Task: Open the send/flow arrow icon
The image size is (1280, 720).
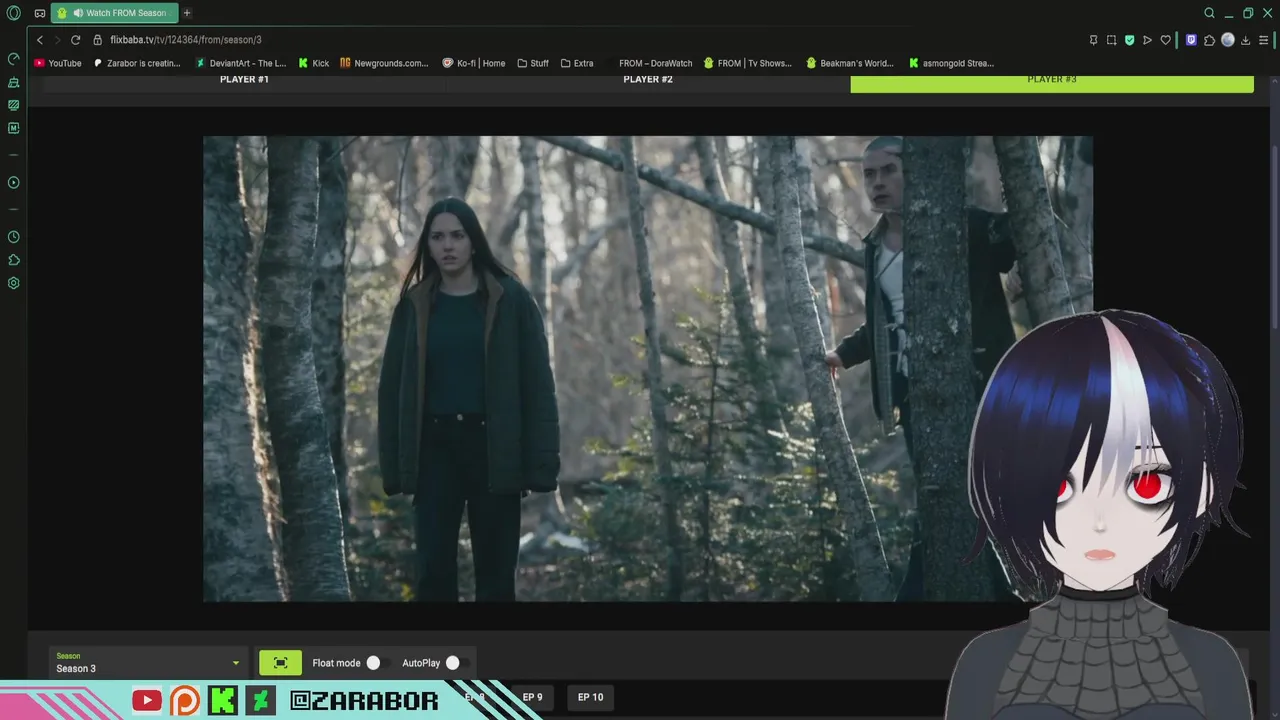Action: click(1147, 40)
